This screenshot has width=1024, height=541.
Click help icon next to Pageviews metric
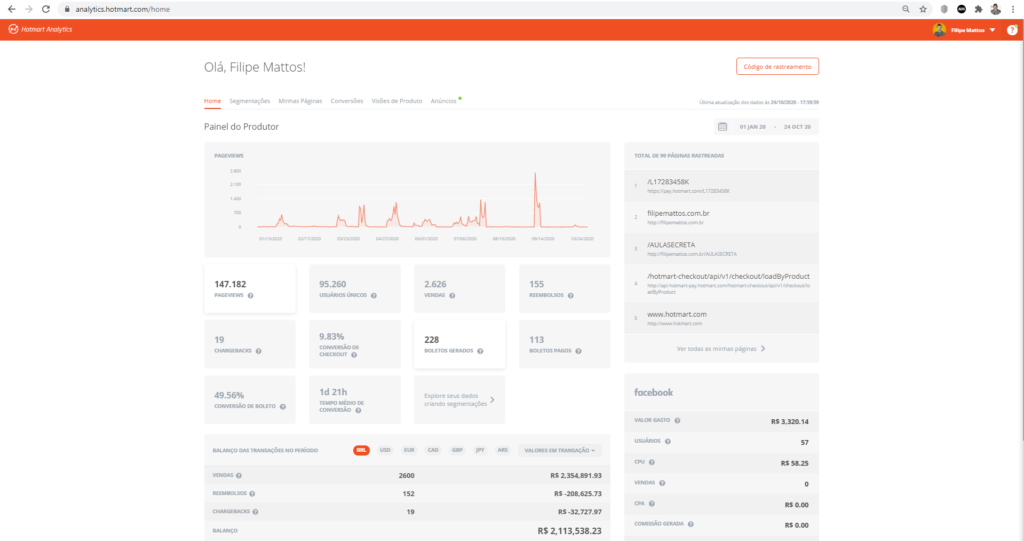(251, 295)
